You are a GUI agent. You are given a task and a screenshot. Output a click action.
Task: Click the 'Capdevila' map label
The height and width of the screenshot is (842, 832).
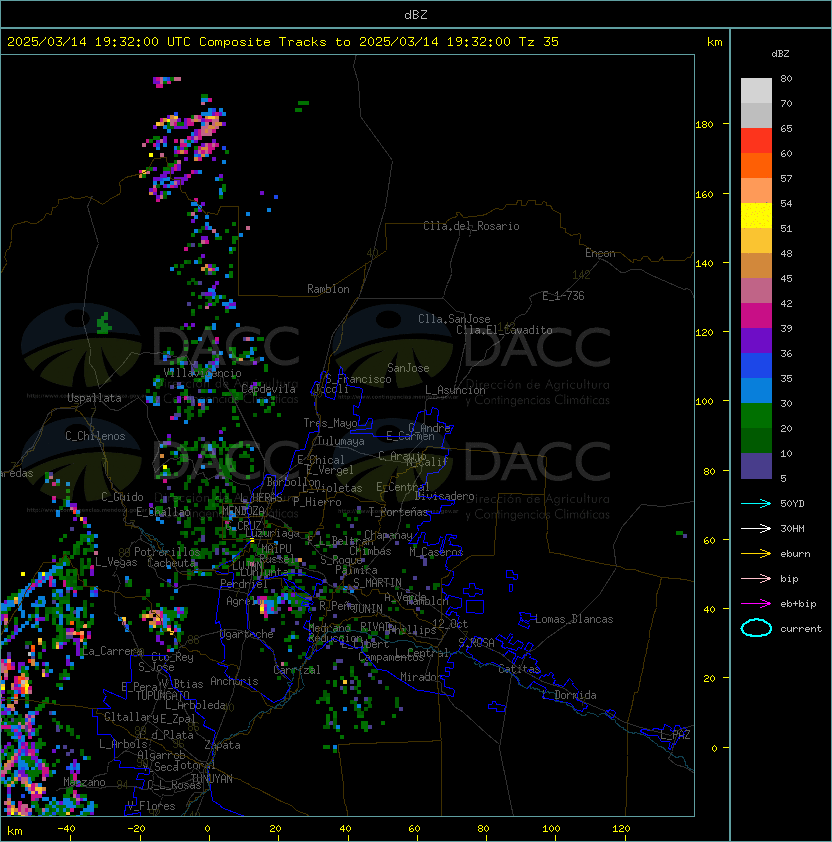pos(268,389)
